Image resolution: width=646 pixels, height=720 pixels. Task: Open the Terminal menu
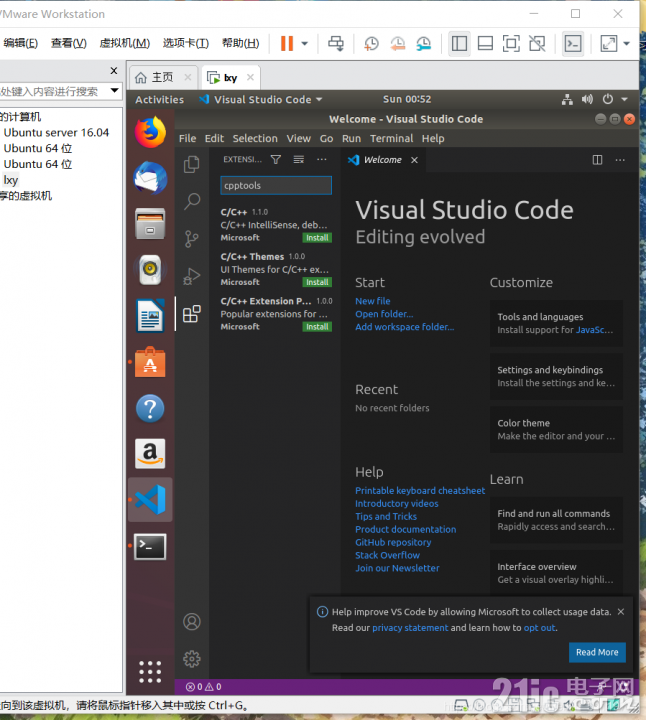click(391, 138)
